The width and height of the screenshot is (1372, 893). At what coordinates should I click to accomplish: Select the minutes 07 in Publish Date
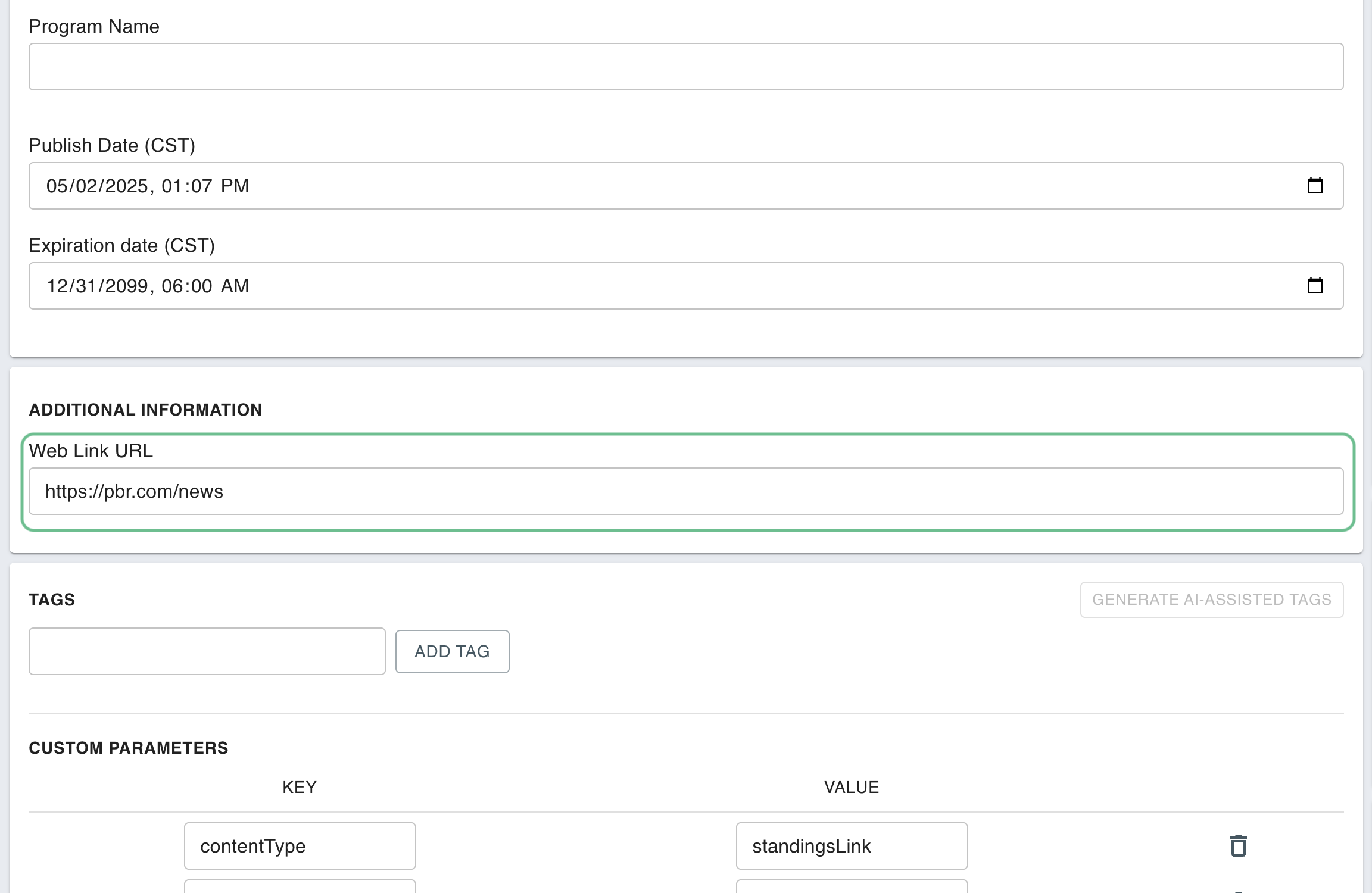[201, 186]
